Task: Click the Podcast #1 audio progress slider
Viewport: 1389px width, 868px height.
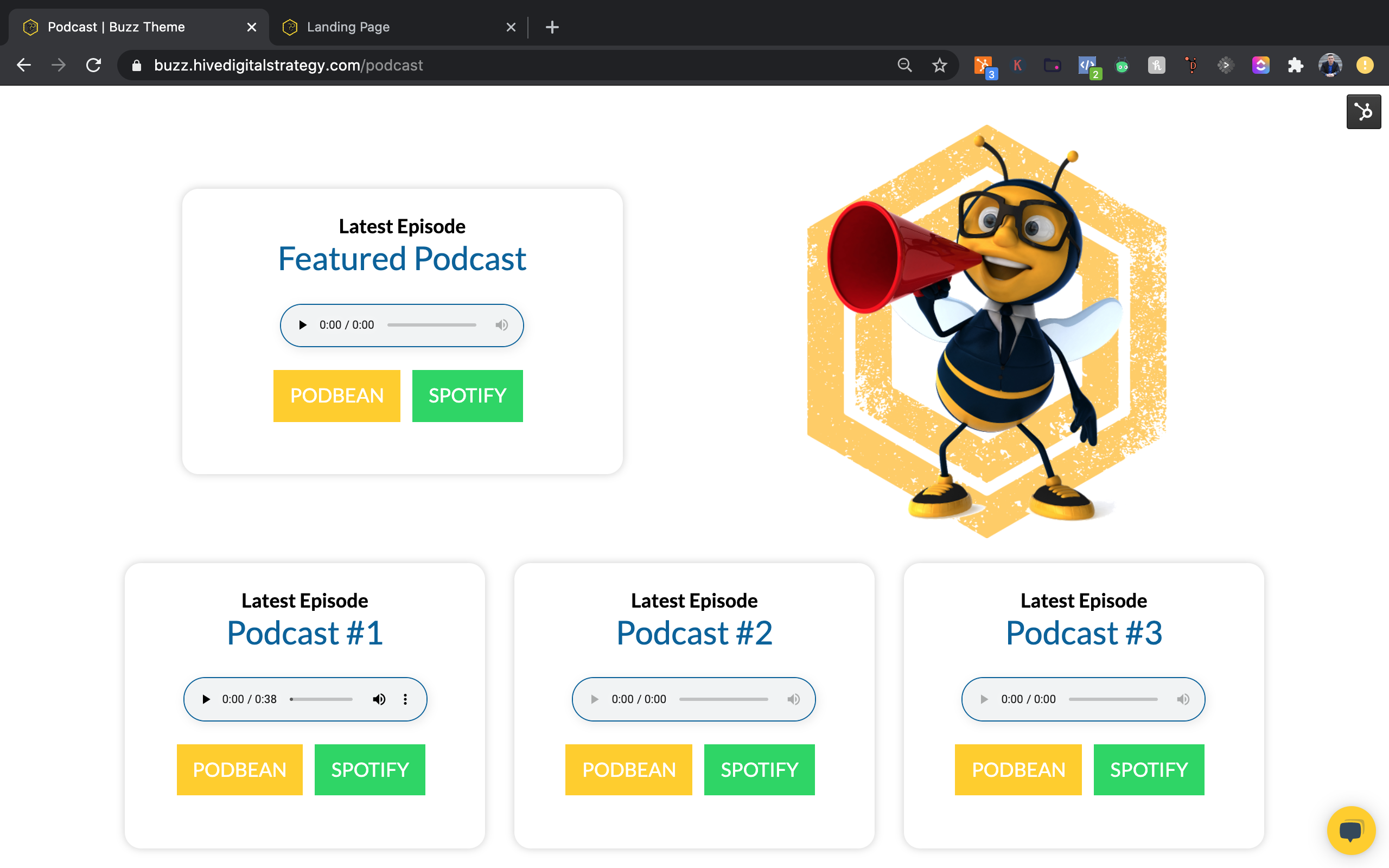Action: click(321, 699)
